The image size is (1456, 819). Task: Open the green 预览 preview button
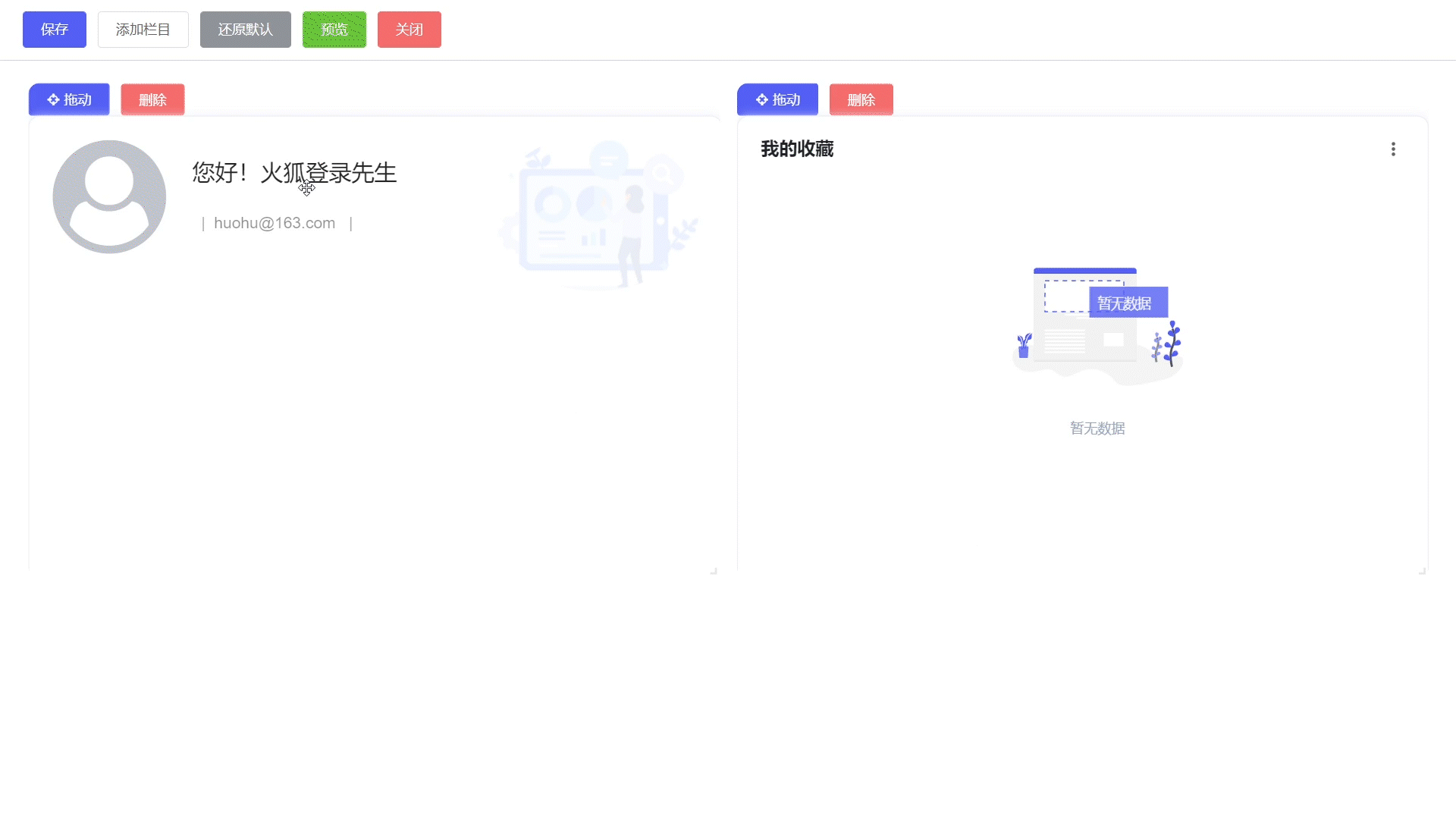[x=334, y=30]
